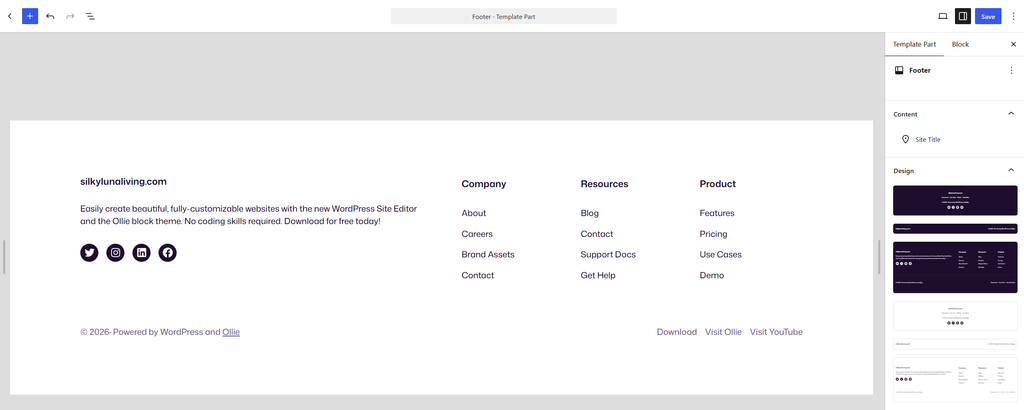Choose the dark centered footer design
This screenshot has height=410, width=1024.
click(x=955, y=200)
